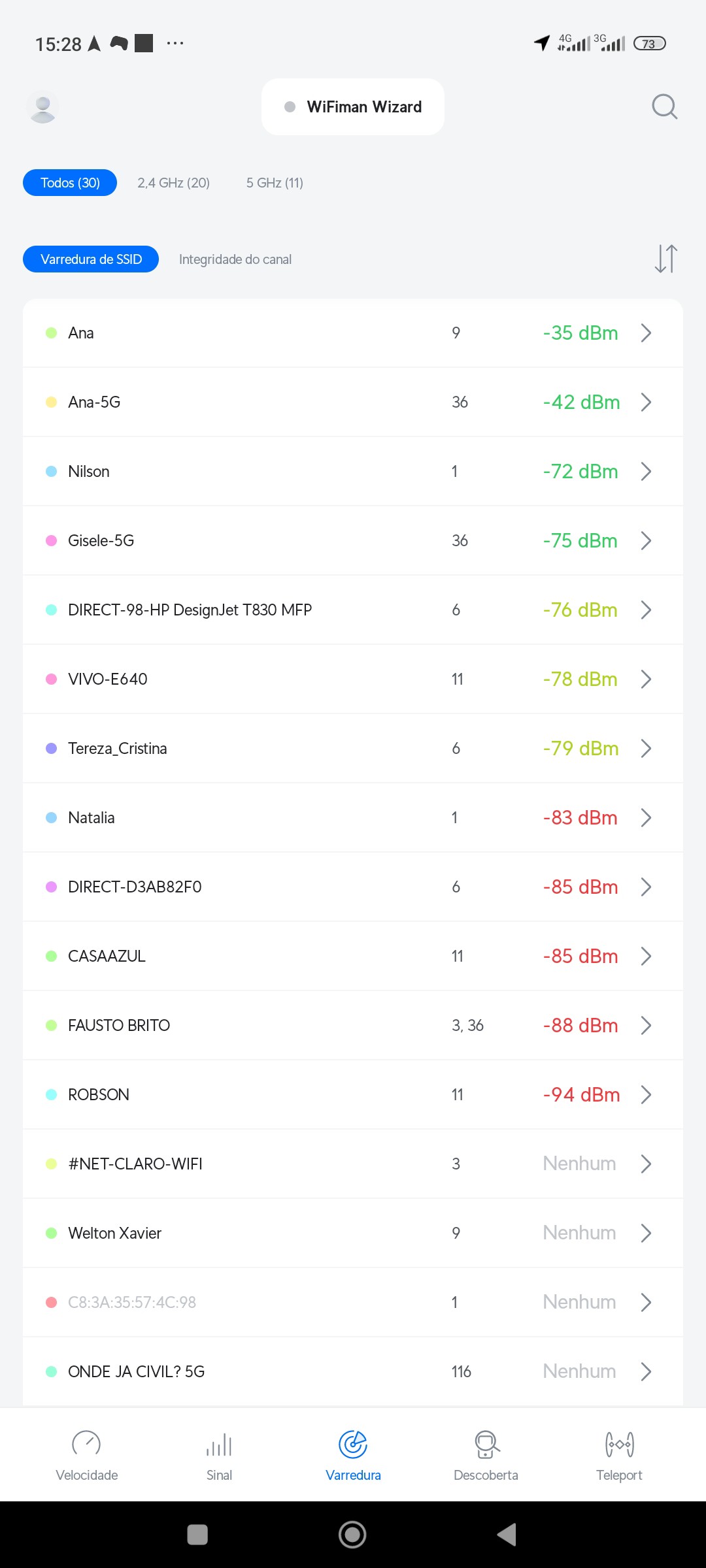Select the Todos (30) filter

[70, 183]
